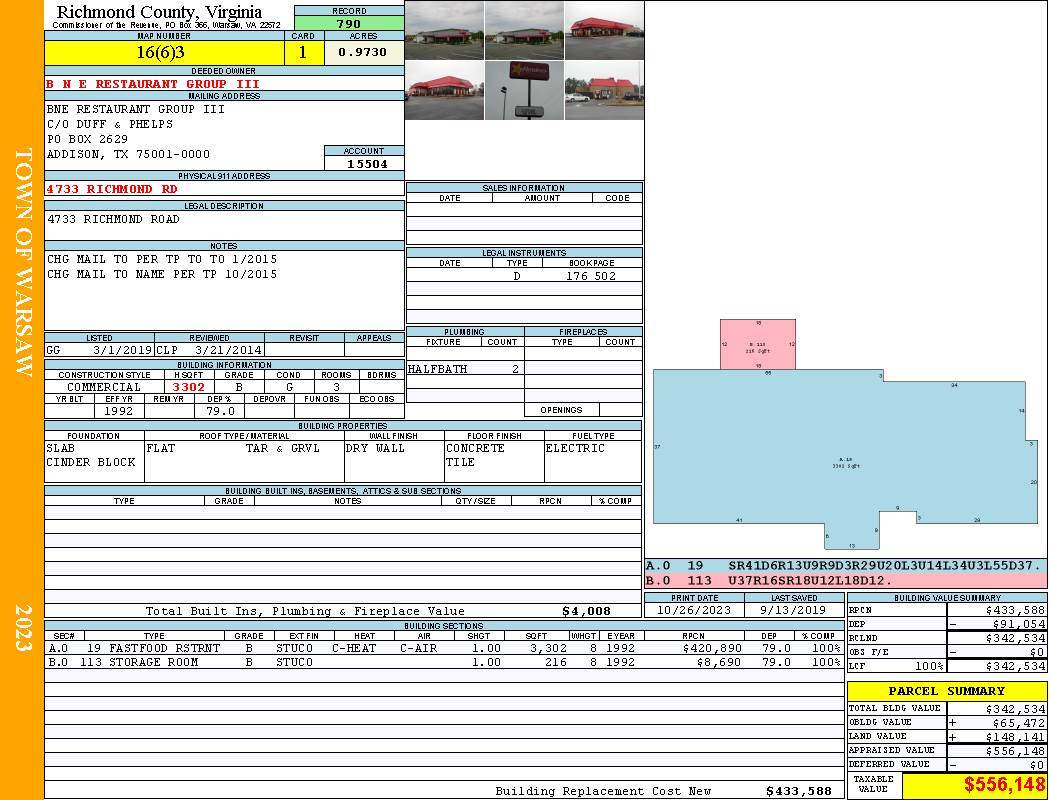Click foundation value CINDER BLOCK
The width and height of the screenshot is (1050, 800).
coord(91,462)
